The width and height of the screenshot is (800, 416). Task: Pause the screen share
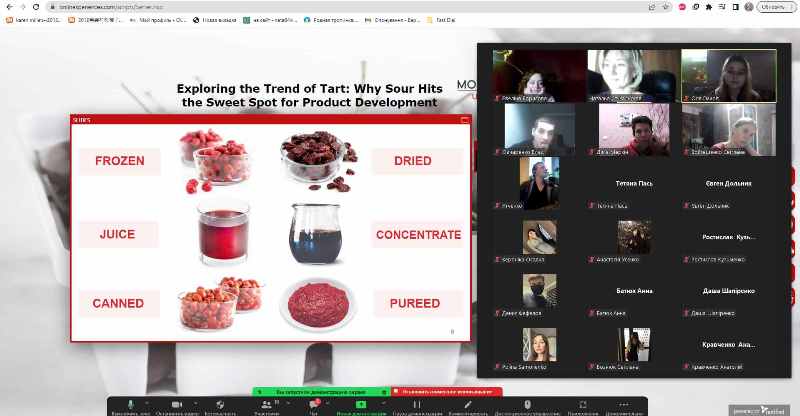point(417,405)
